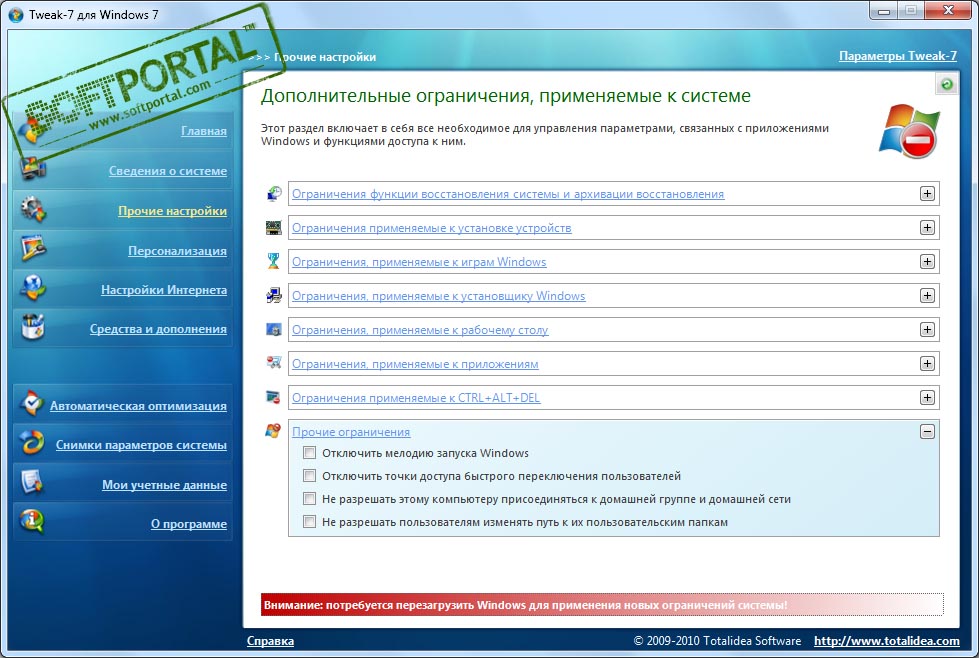Click the system restore restrictions row icon

tap(273, 194)
